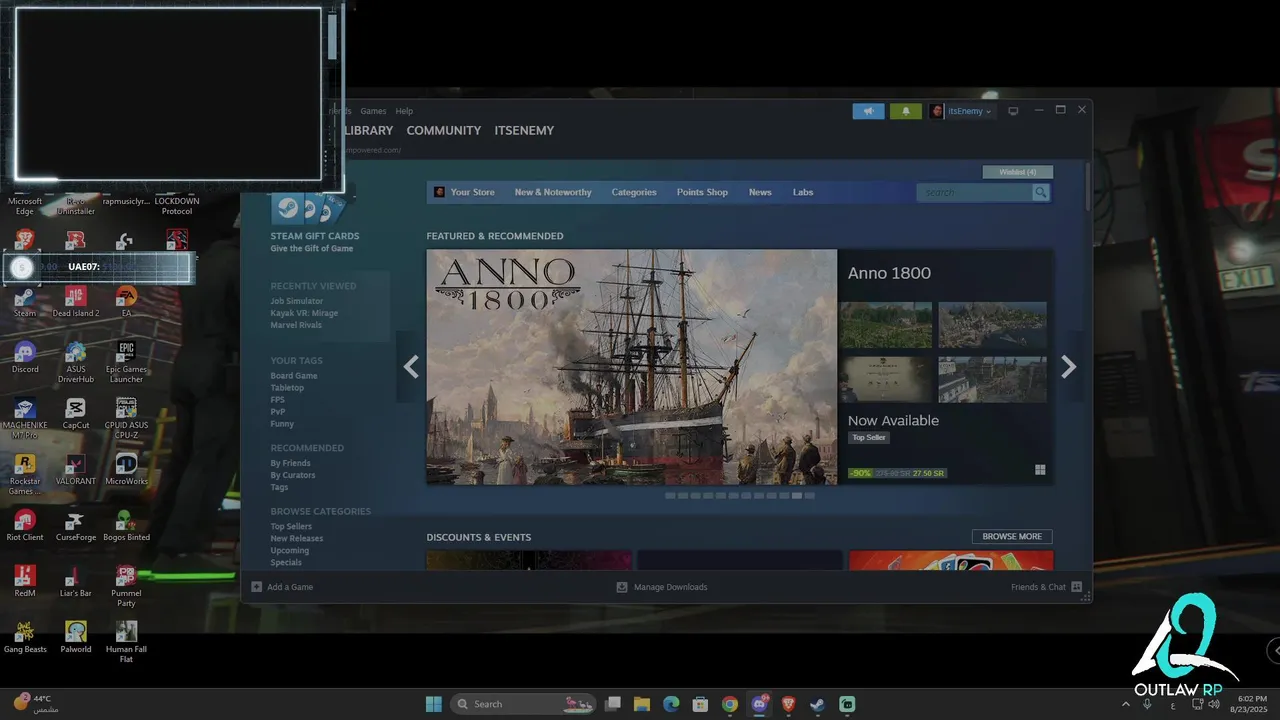The height and width of the screenshot is (720, 1280).
Task: Switch to the COMMUNITY tab
Action: click(444, 131)
